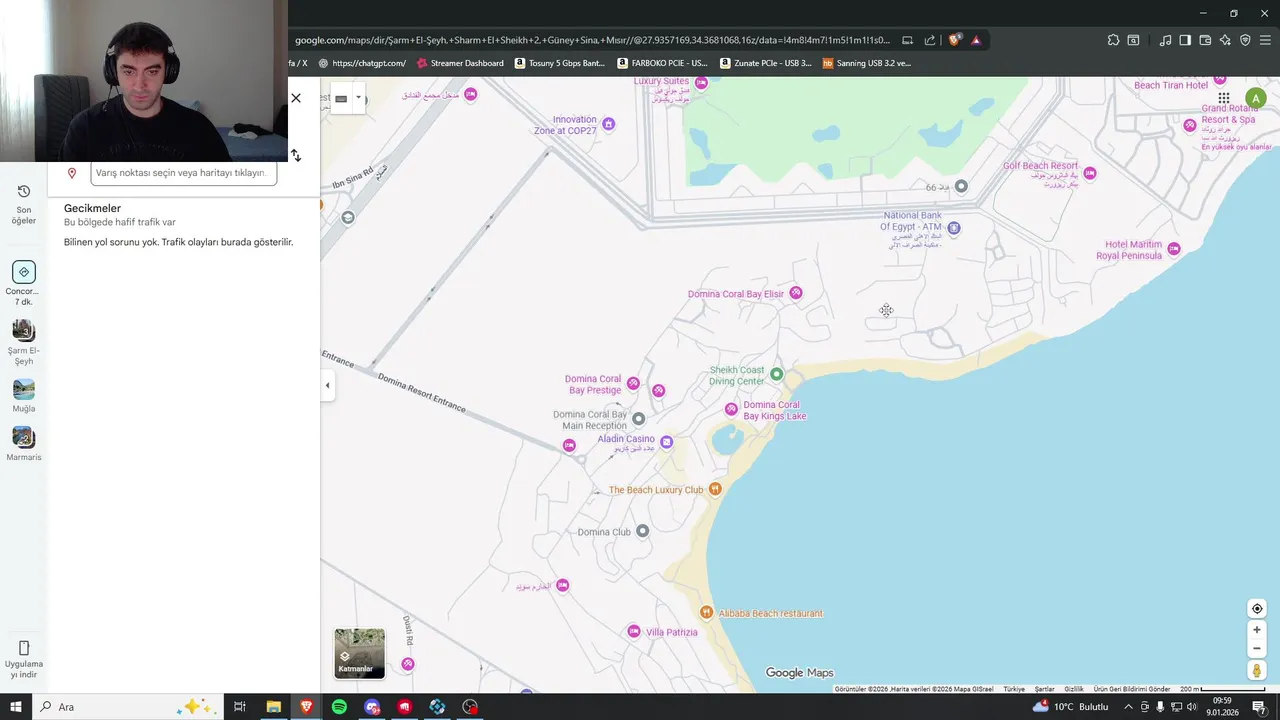Screen dimensions: 1280x720
Task: Collapse the side panel with arrow tab
Action: pyautogui.click(x=327, y=385)
